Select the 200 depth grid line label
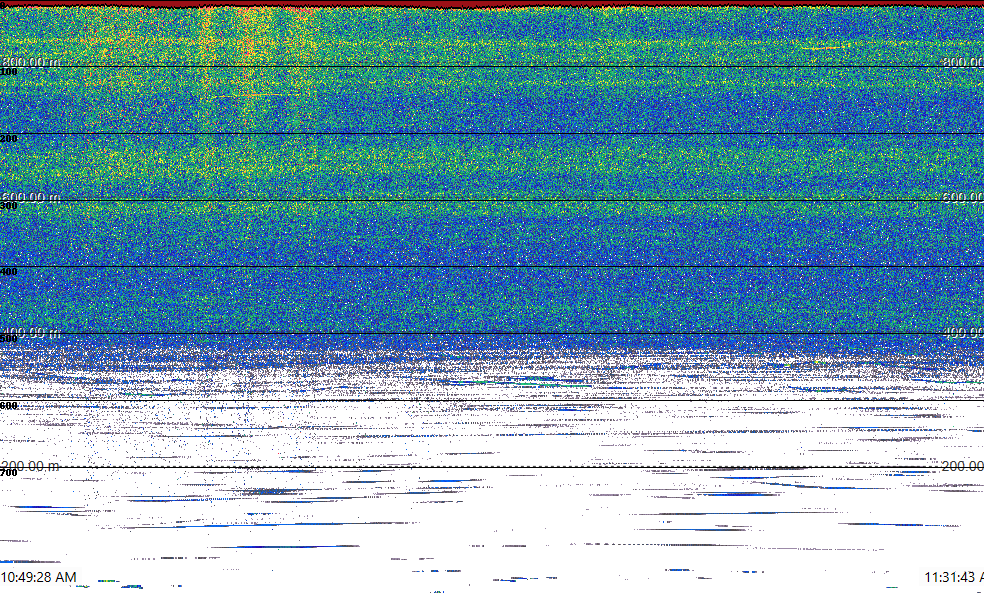984x594 pixels. click(9, 139)
